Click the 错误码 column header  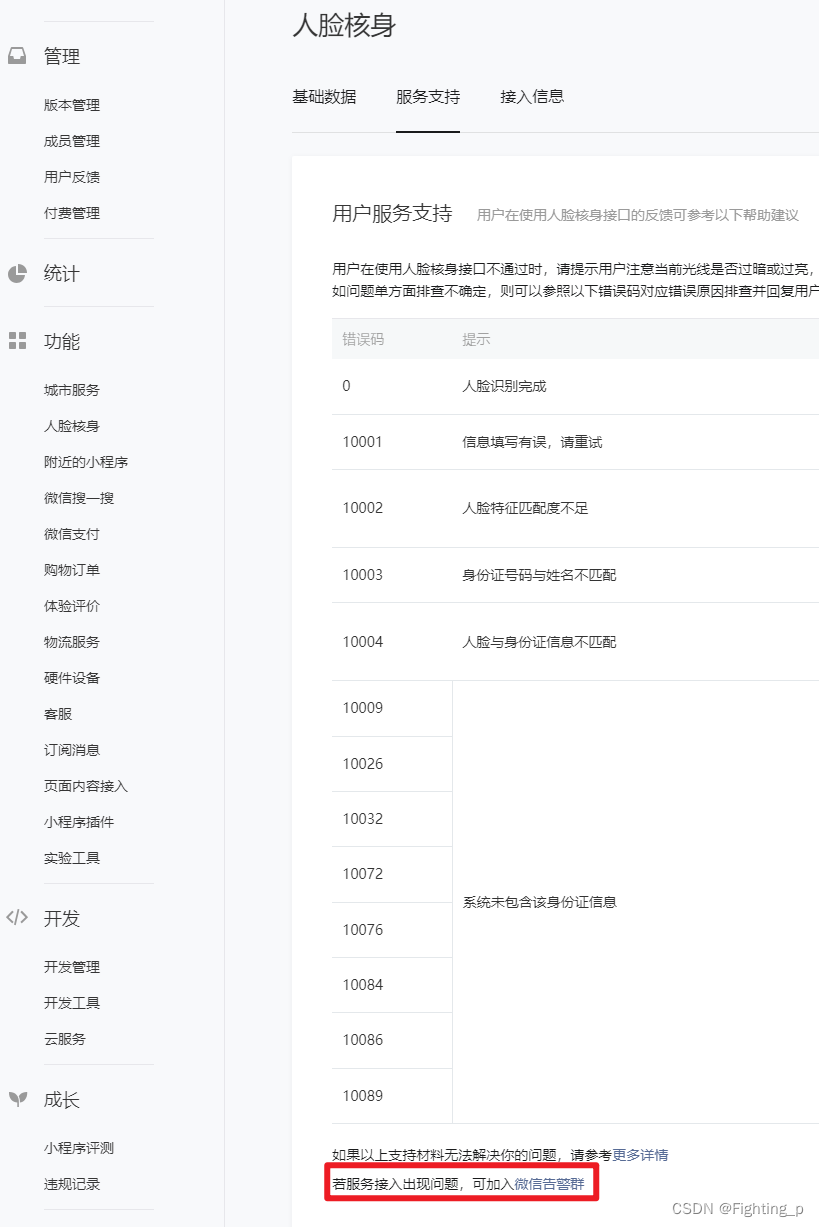pyautogui.click(x=363, y=339)
